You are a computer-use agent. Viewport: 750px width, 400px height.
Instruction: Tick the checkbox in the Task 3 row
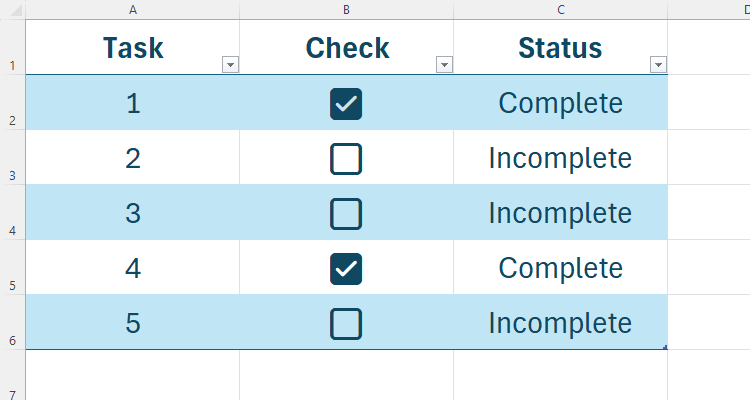click(x=346, y=213)
